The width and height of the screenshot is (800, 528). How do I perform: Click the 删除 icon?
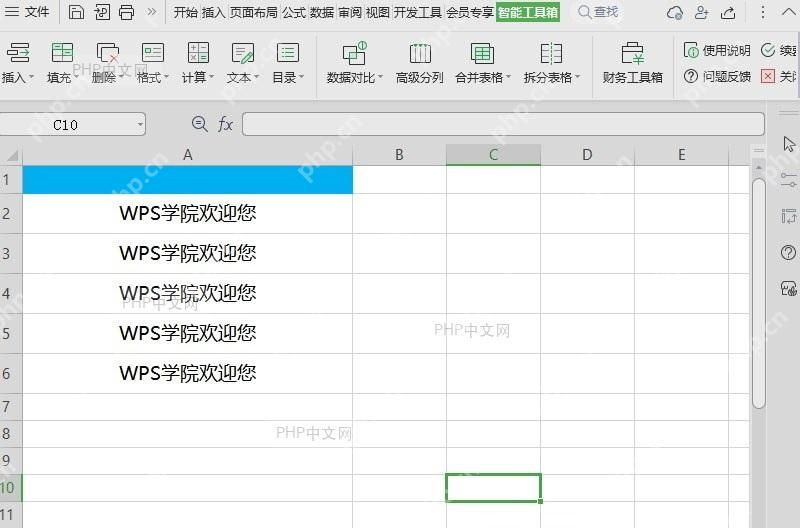coord(108,53)
